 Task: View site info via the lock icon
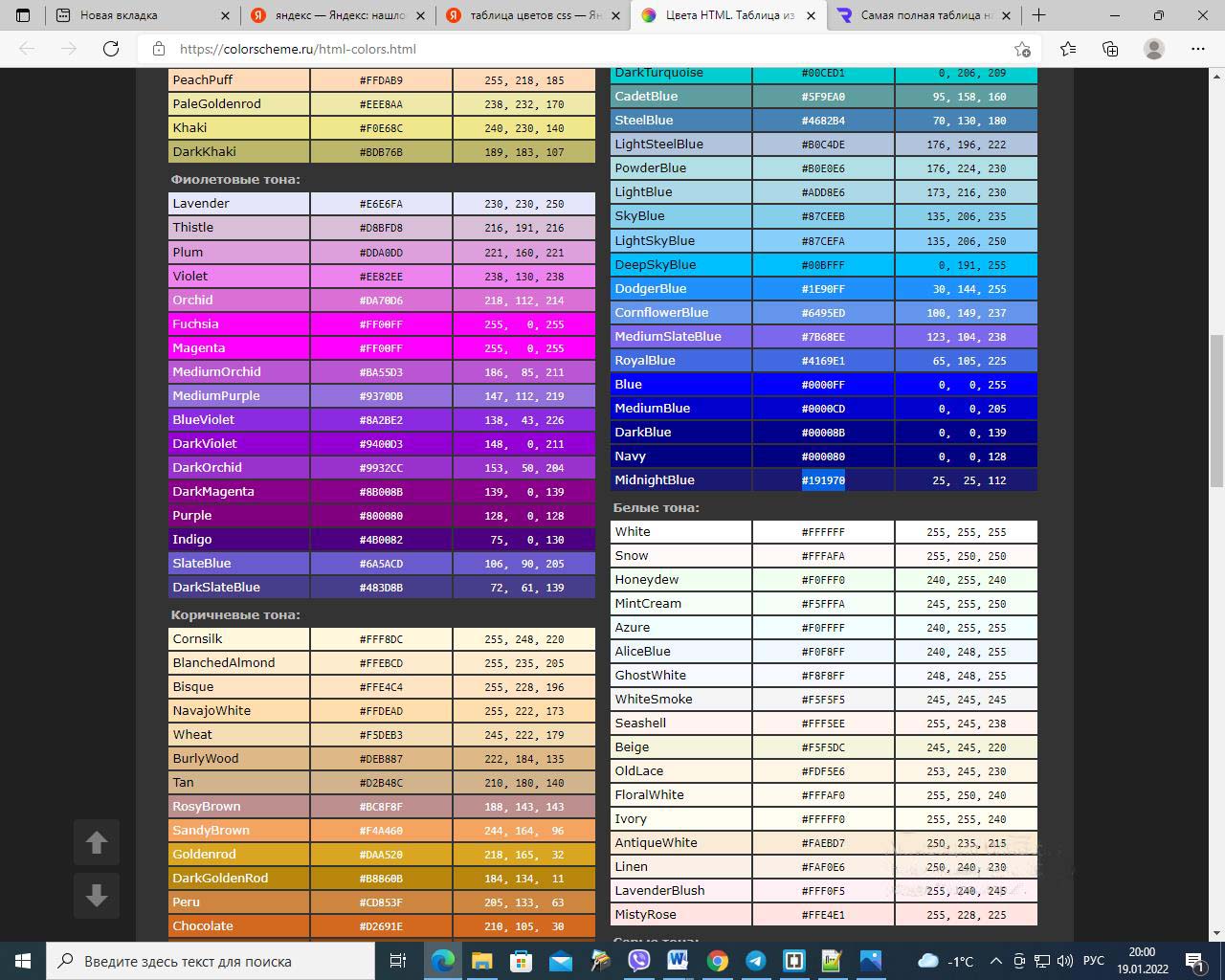pos(160,49)
